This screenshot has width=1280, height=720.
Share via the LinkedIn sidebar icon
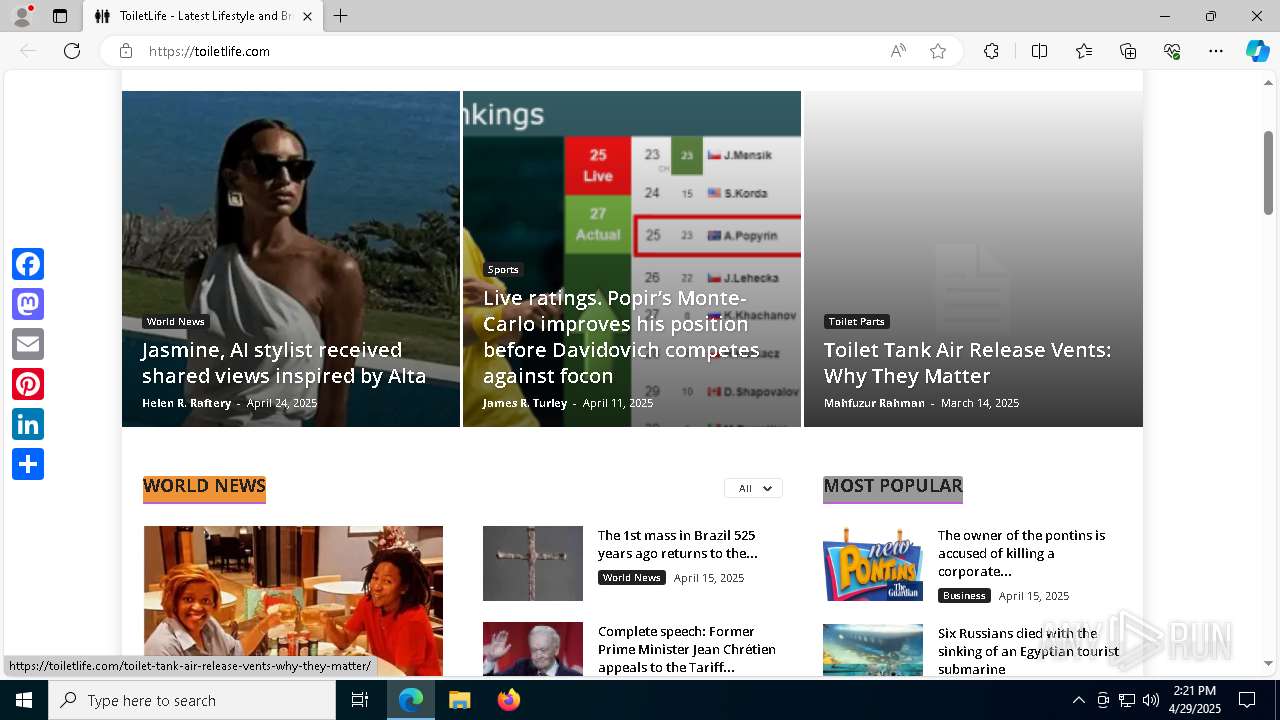click(x=28, y=424)
